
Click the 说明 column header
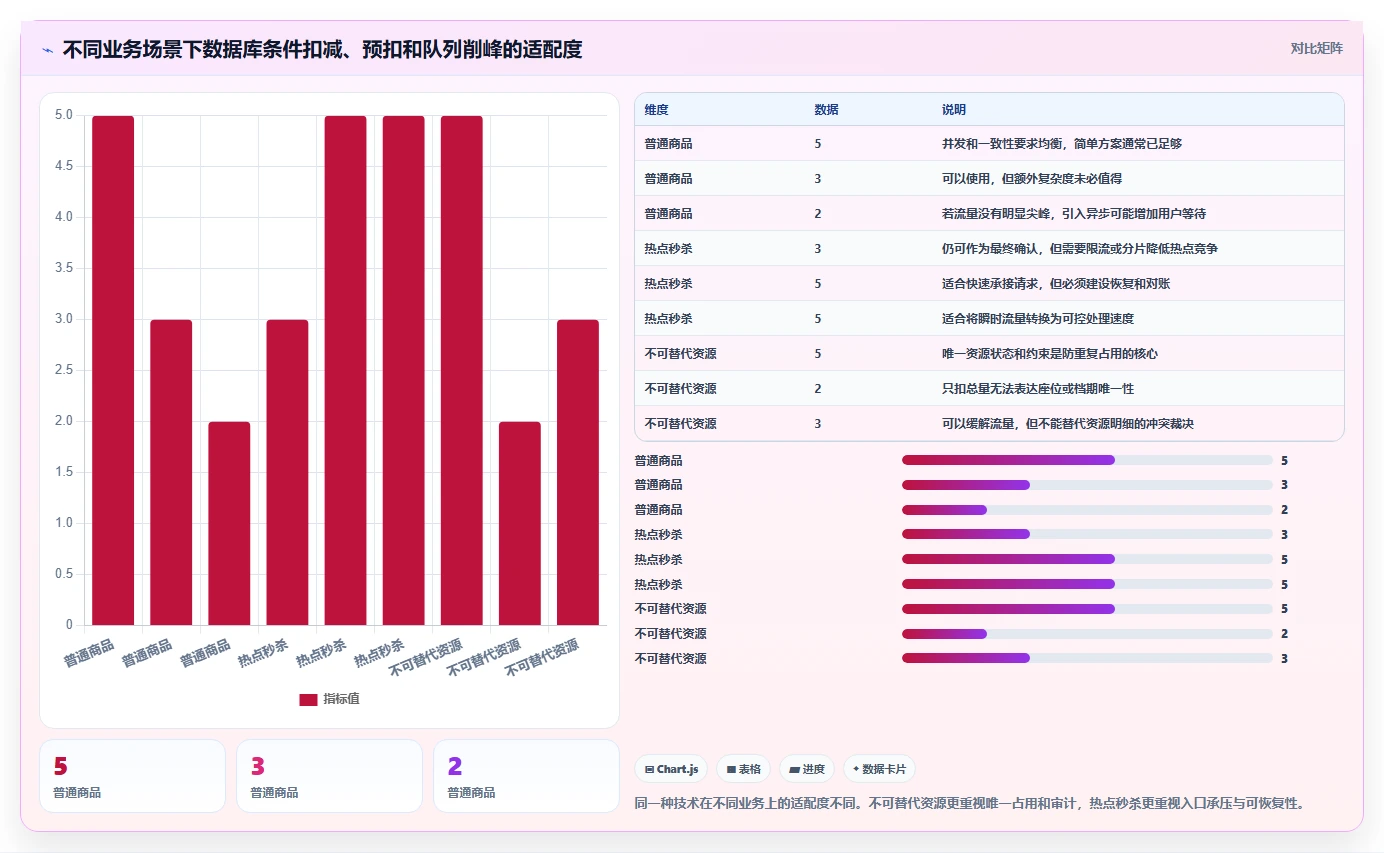click(x=954, y=109)
